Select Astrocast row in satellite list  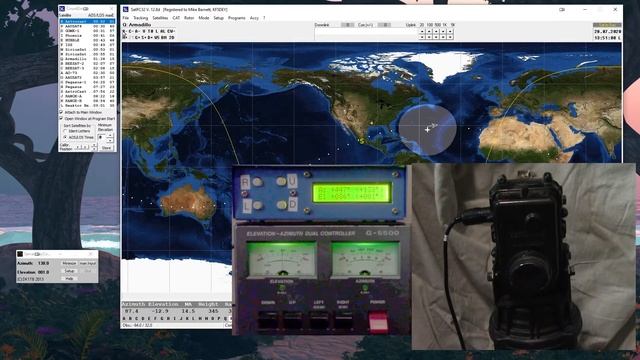87,21
